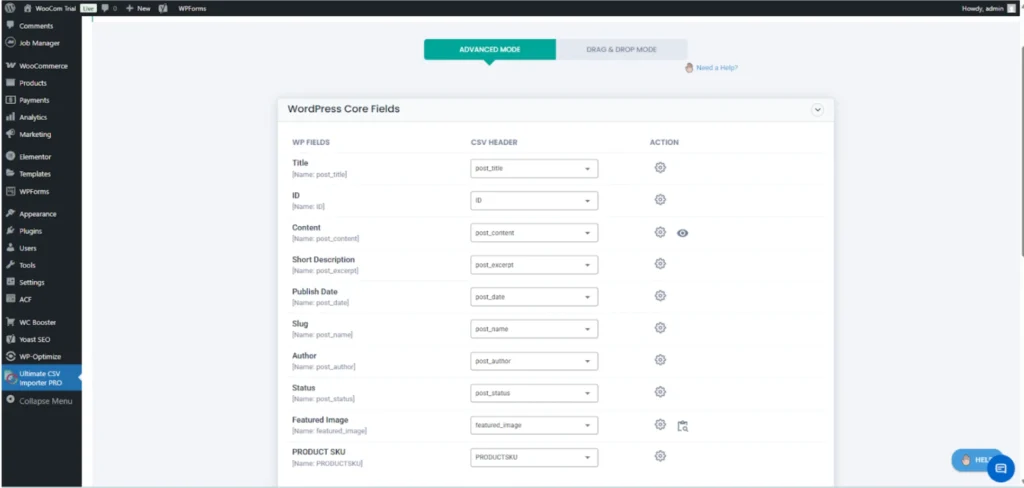Viewport: 1024px width, 488px height.
Task: Open settings gear for Short Description
Action: pyautogui.click(x=660, y=264)
